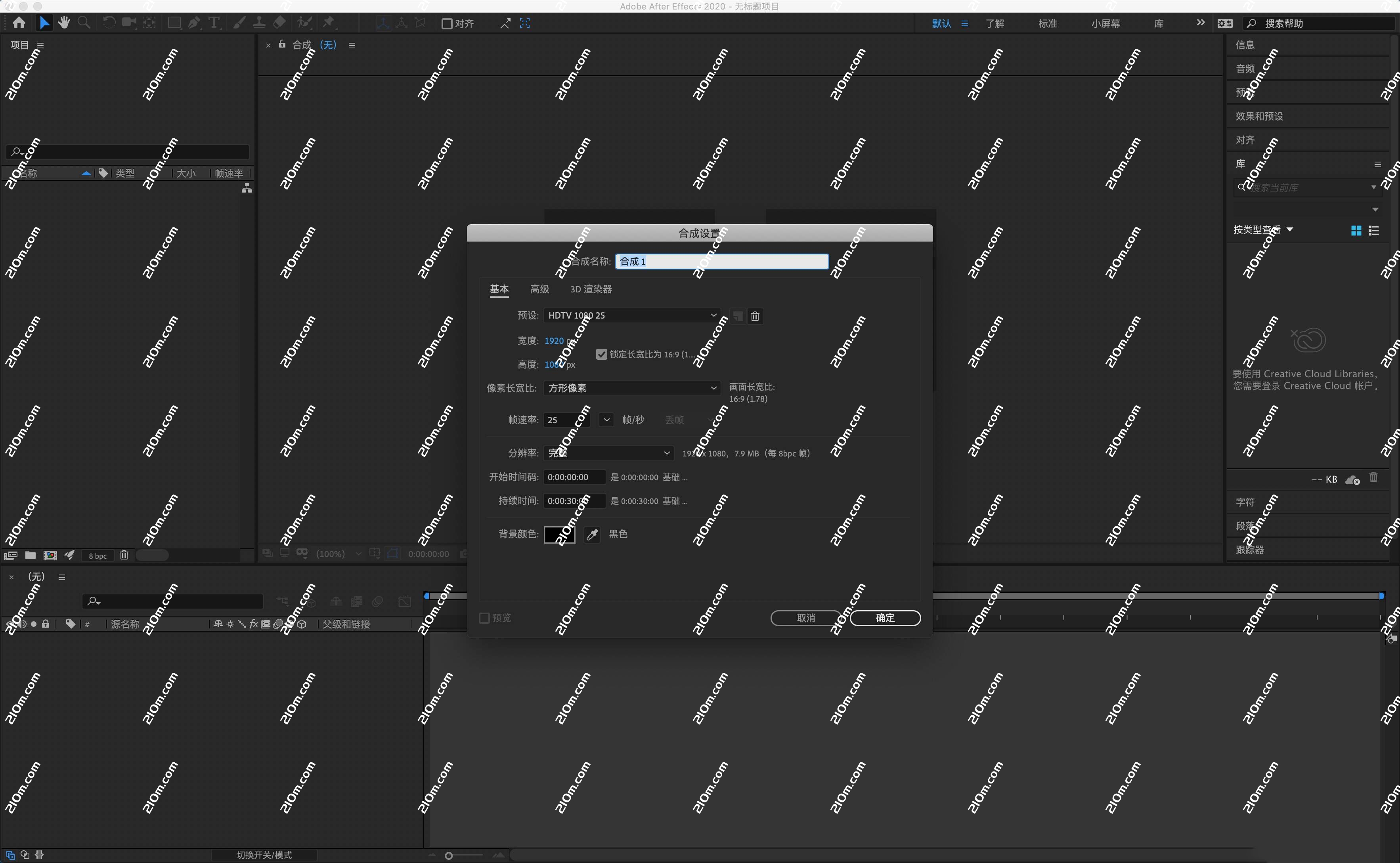Open the frame rate dropdown arrow

point(606,420)
